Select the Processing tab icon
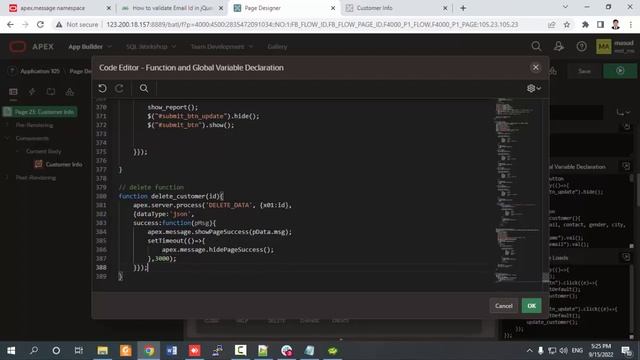640x360 pixels. [x=51, y=92]
